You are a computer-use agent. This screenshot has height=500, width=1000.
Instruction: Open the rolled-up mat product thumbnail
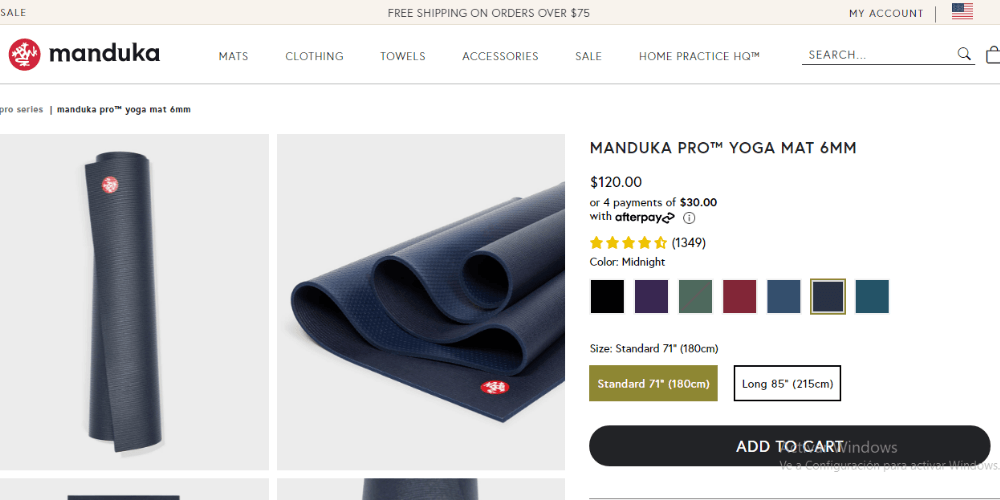point(134,302)
